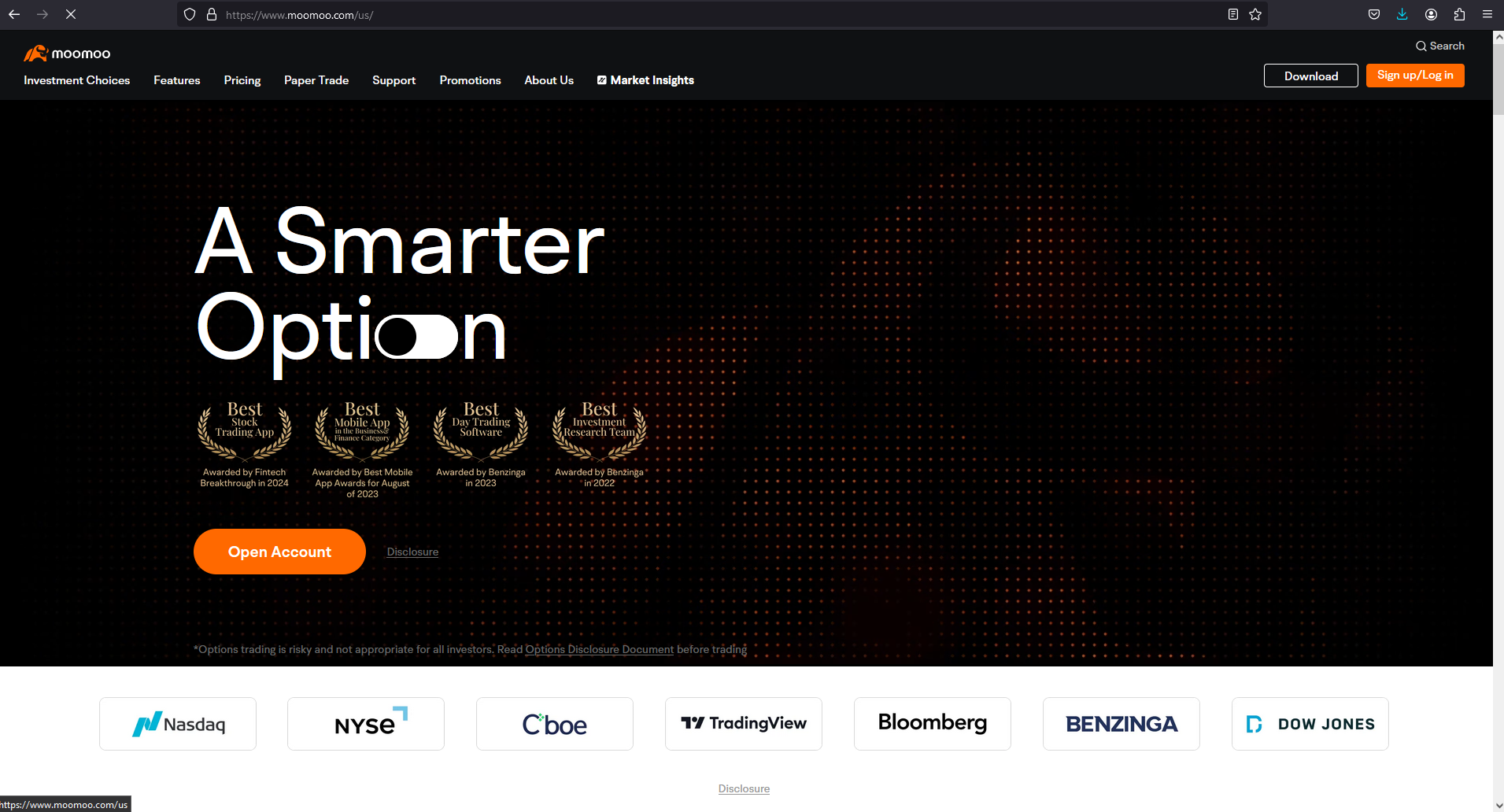Click the browser forward arrow
Viewport: 1504px width, 812px height.
point(42,14)
